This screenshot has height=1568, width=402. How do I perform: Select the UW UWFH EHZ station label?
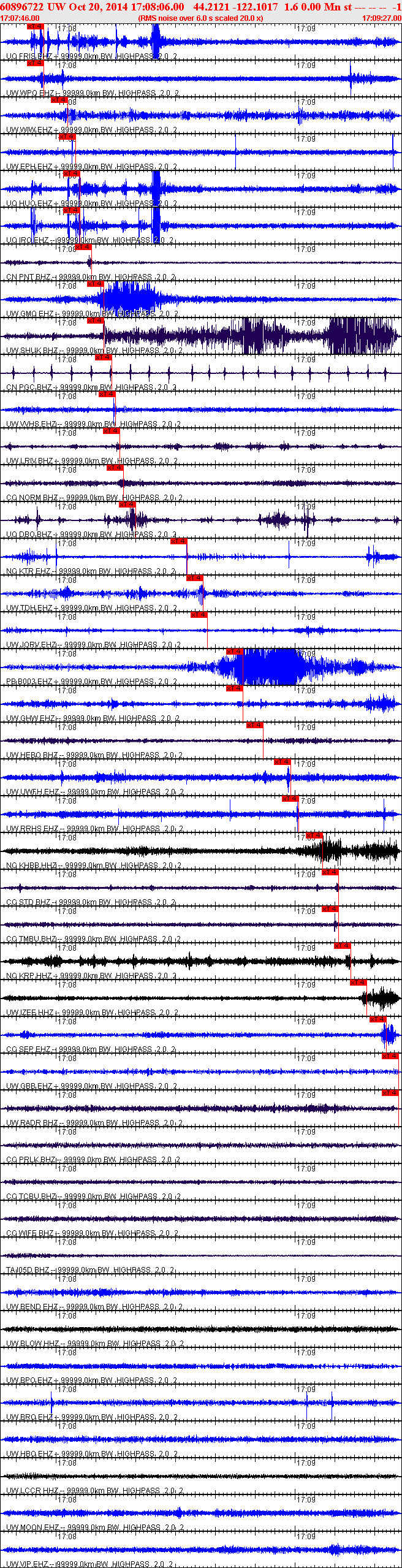click(x=32, y=792)
